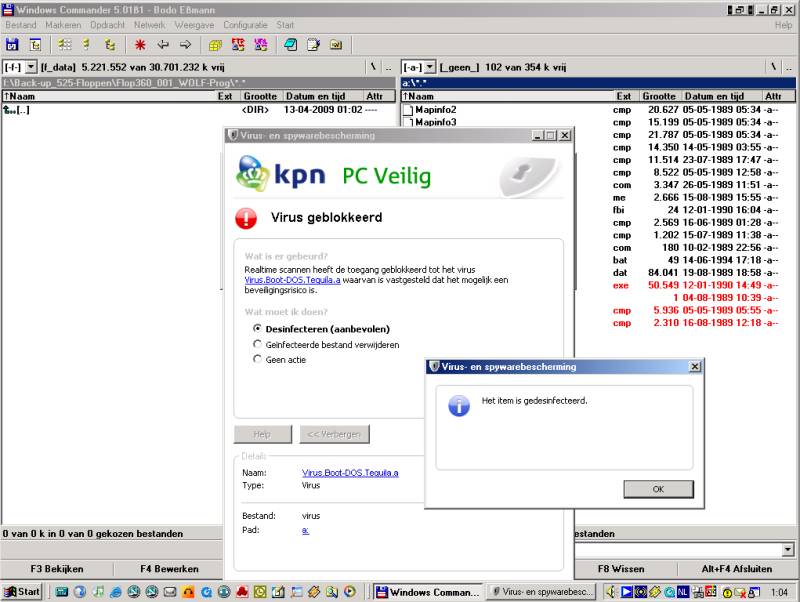Click the blue play arrow tray icon
The height and width of the screenshot is (602, 800).
(627, 592)
